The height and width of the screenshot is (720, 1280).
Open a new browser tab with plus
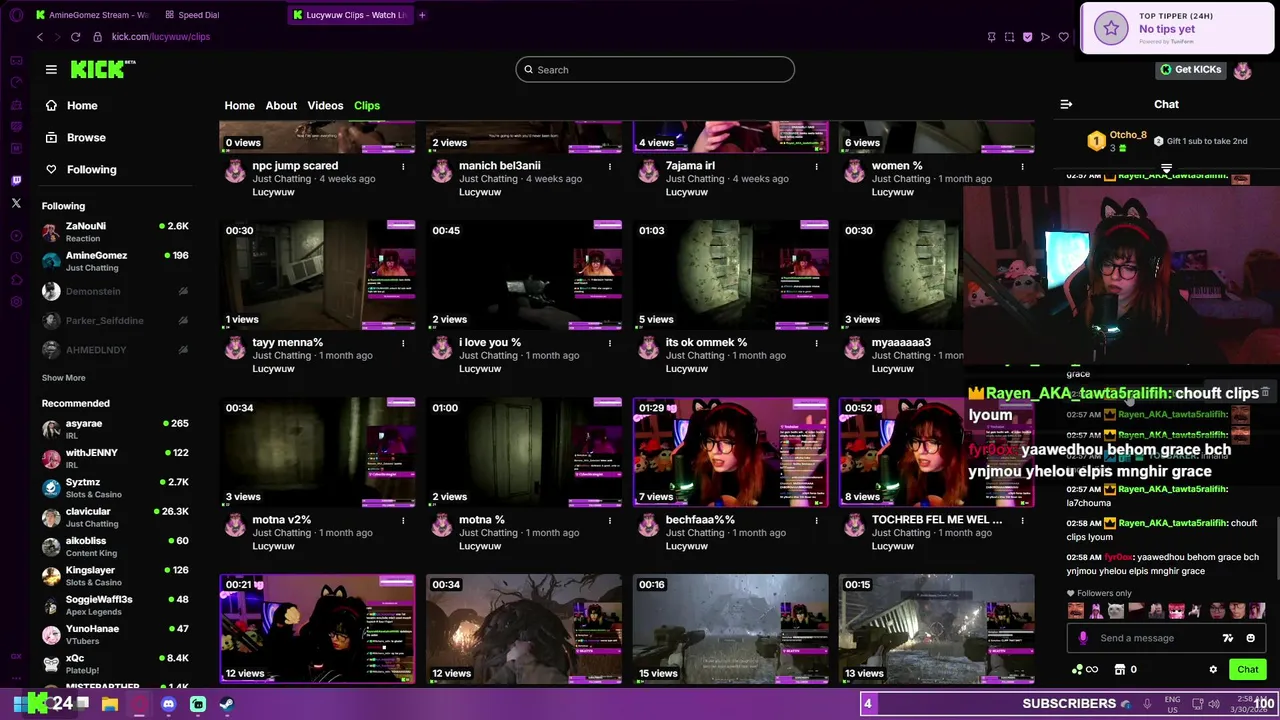(x=422, y=15)
